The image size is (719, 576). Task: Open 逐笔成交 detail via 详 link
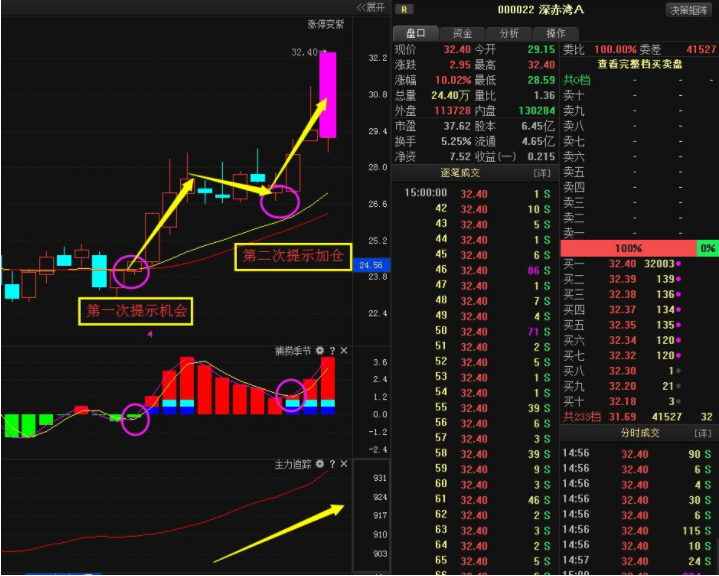click(542, 173)
